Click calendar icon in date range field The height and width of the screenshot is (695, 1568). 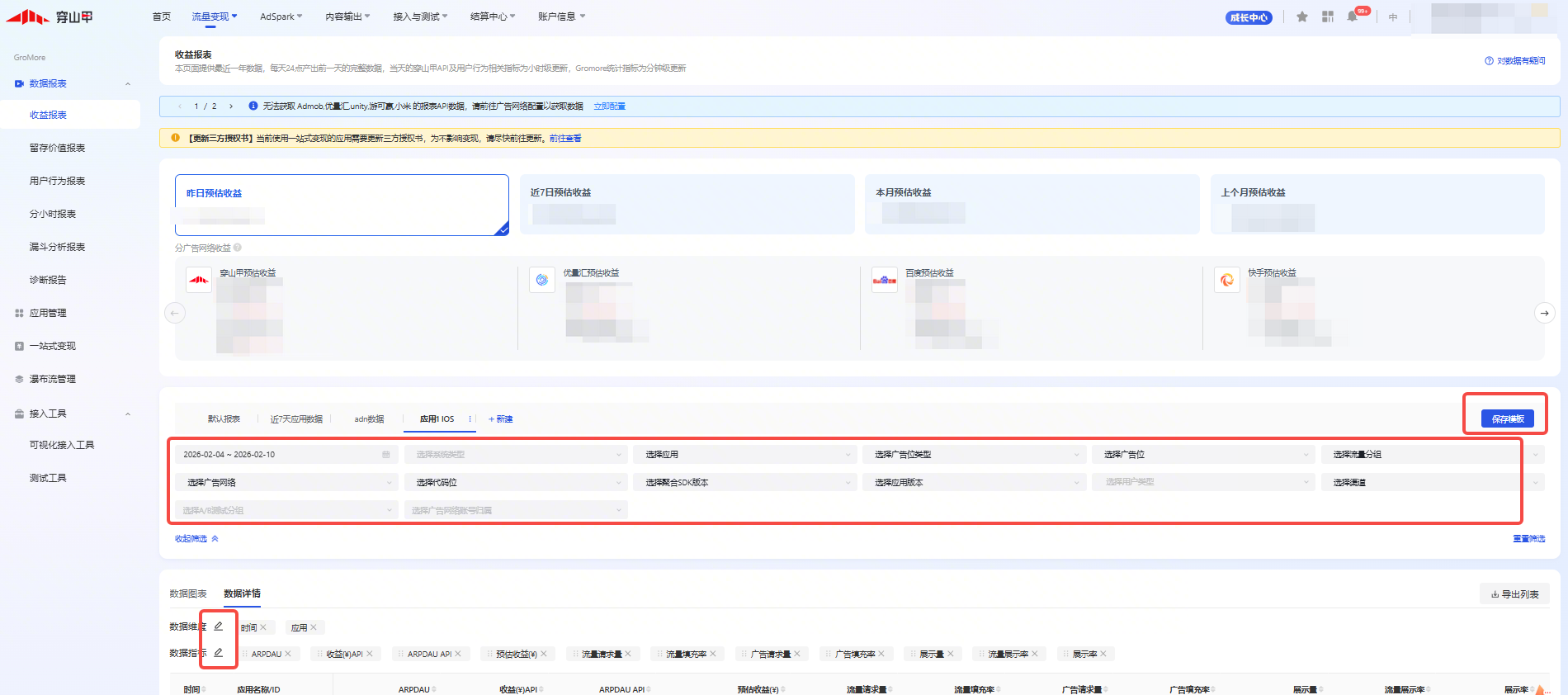[x=386, y=455]
